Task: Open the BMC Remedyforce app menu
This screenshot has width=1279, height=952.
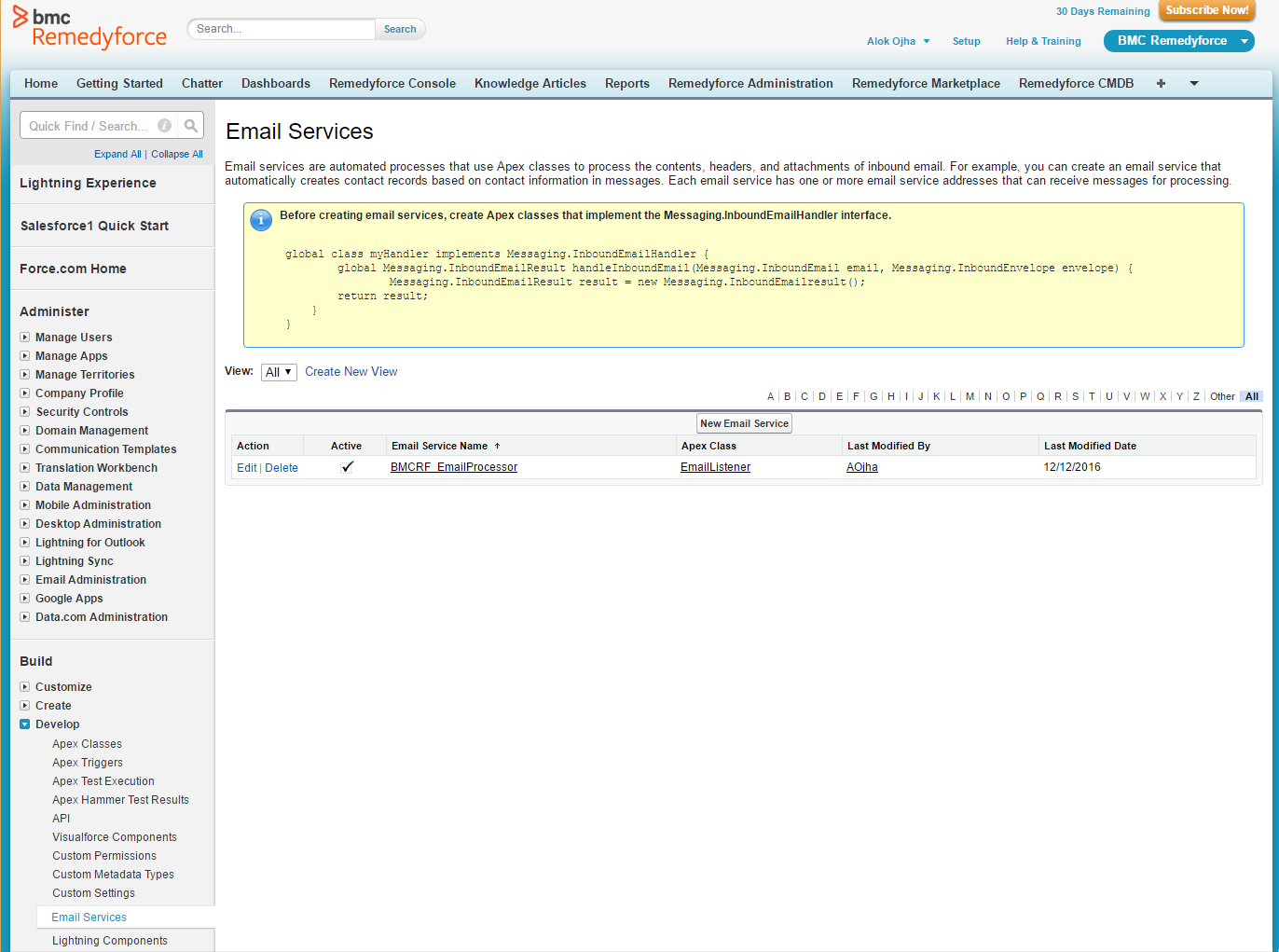Action: pos(1178,41)
